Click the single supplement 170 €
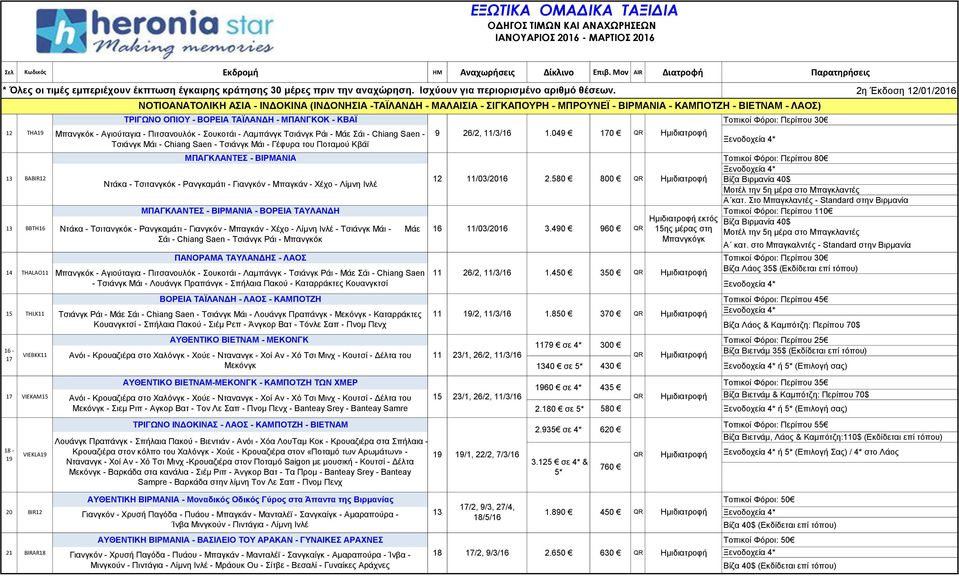The height and width of the screenshot is (576, 959). (610, 133)
